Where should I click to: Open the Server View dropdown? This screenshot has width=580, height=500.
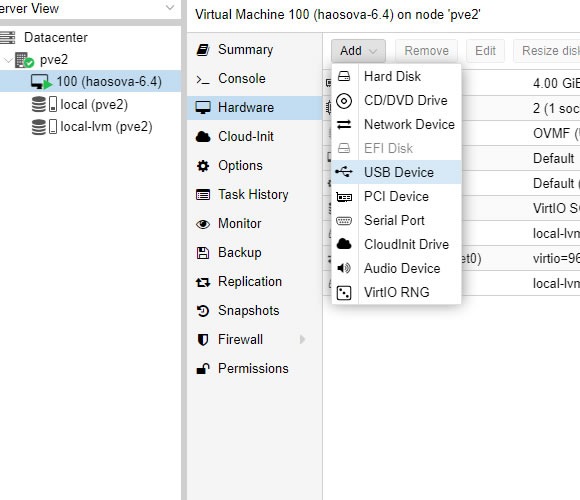pos(170,7)
